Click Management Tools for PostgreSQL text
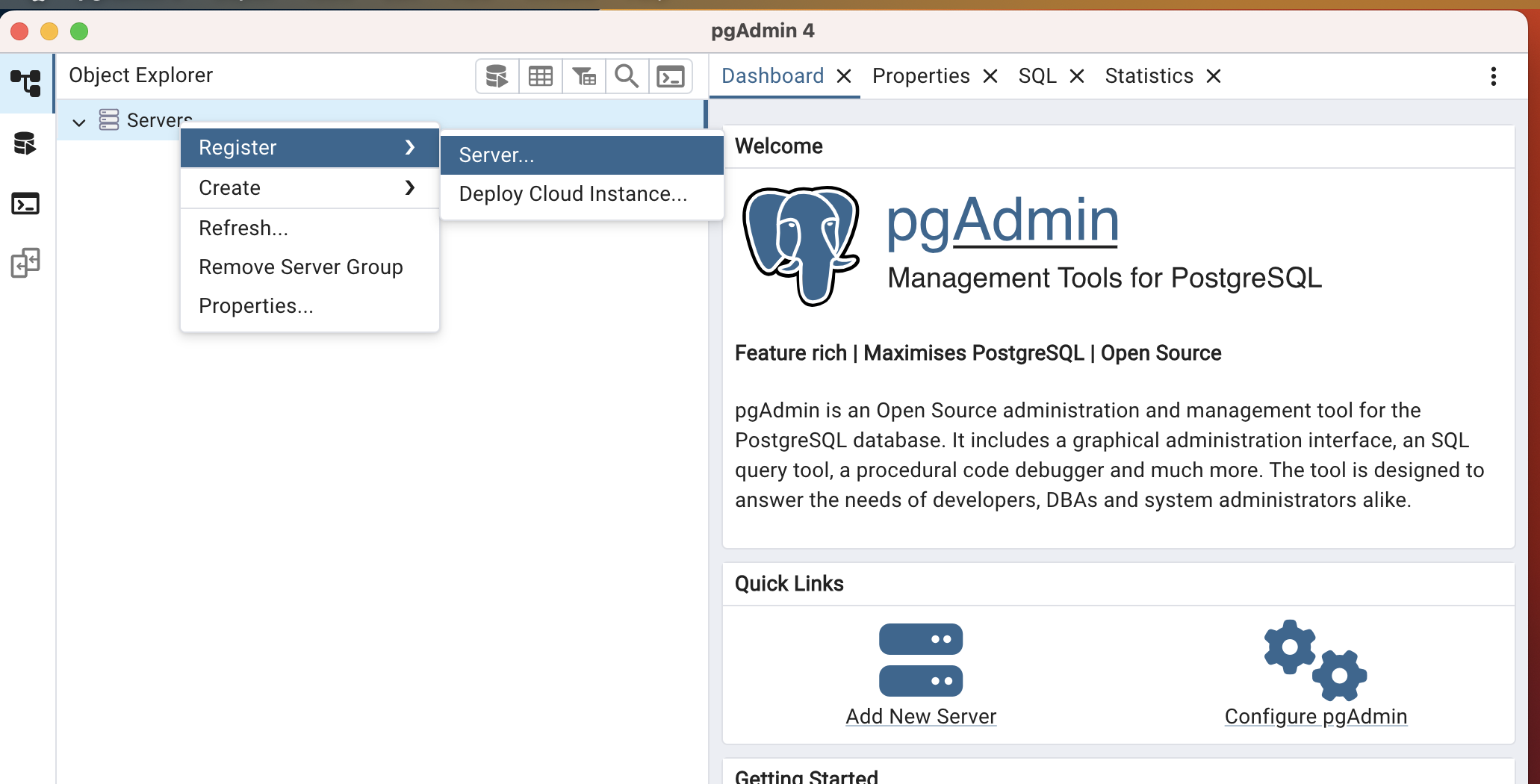 click(x=1105, y=278)
